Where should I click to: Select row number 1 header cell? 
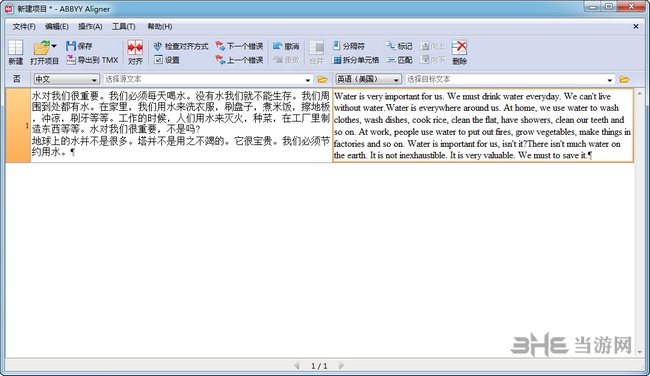[18, 125]
